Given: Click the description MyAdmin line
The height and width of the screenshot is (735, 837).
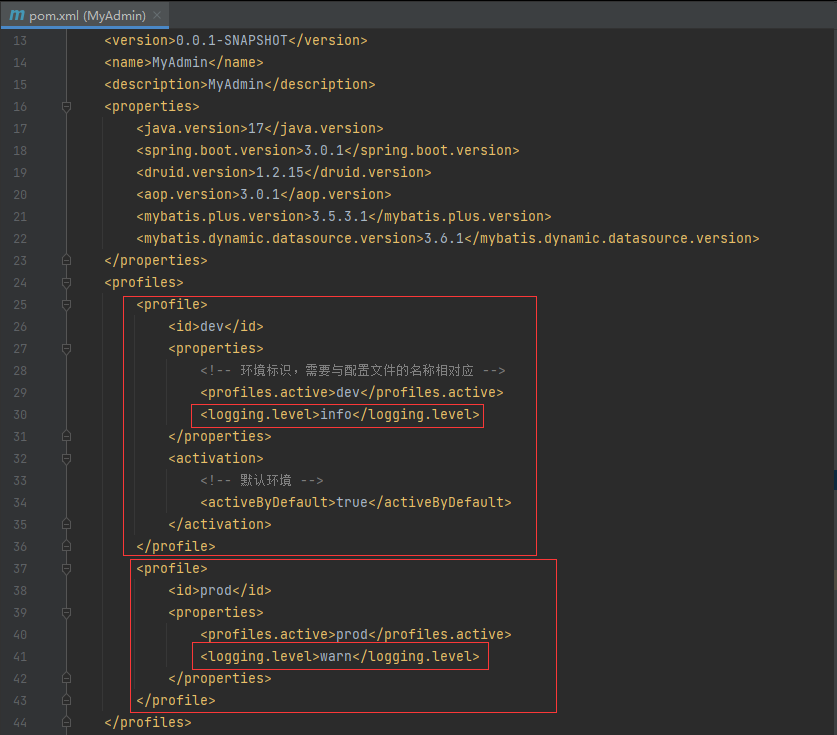Looking at the screenshot, I should click(x=240, y=84).
